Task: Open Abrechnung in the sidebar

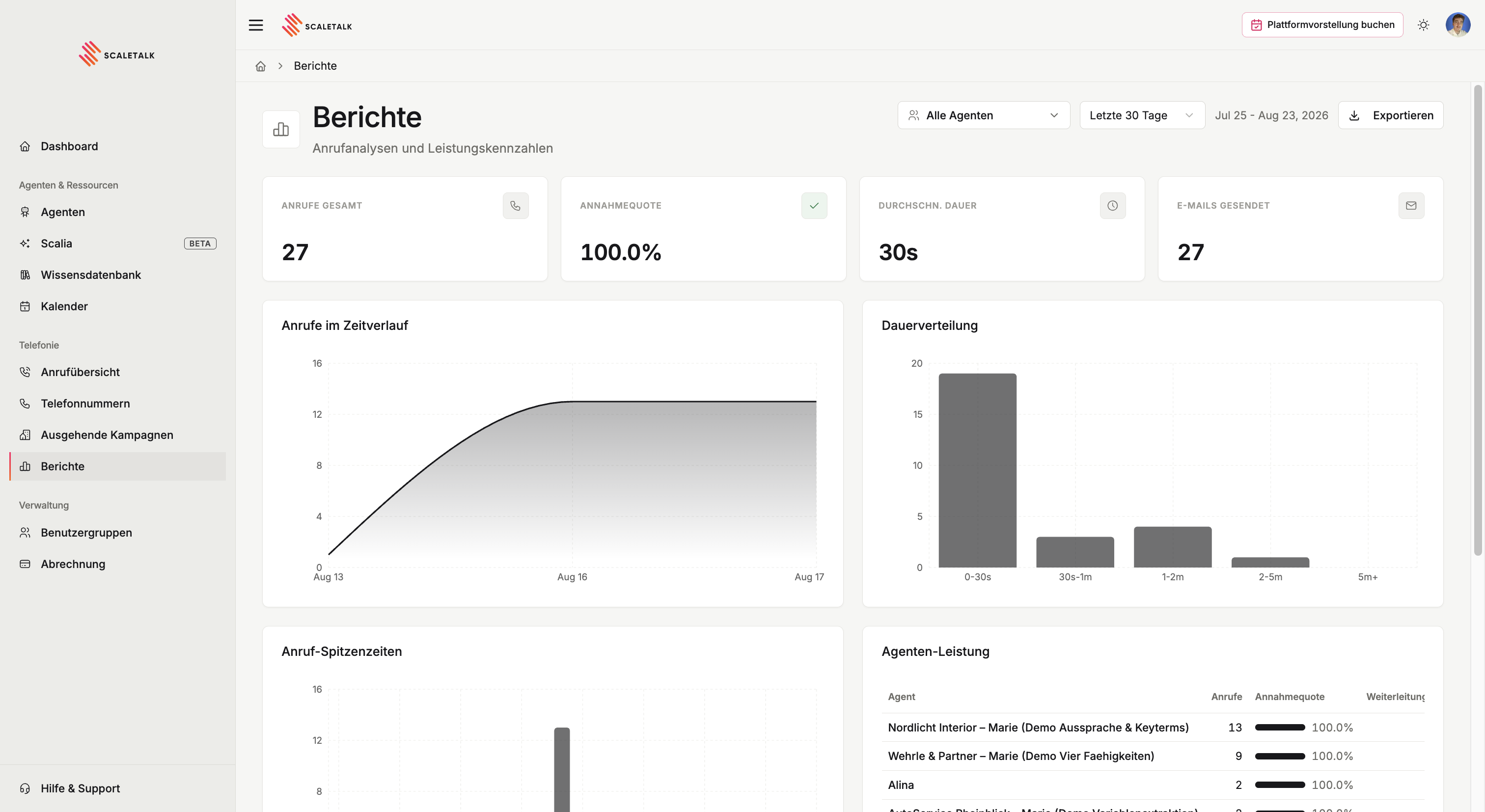Action: point(117,564)
